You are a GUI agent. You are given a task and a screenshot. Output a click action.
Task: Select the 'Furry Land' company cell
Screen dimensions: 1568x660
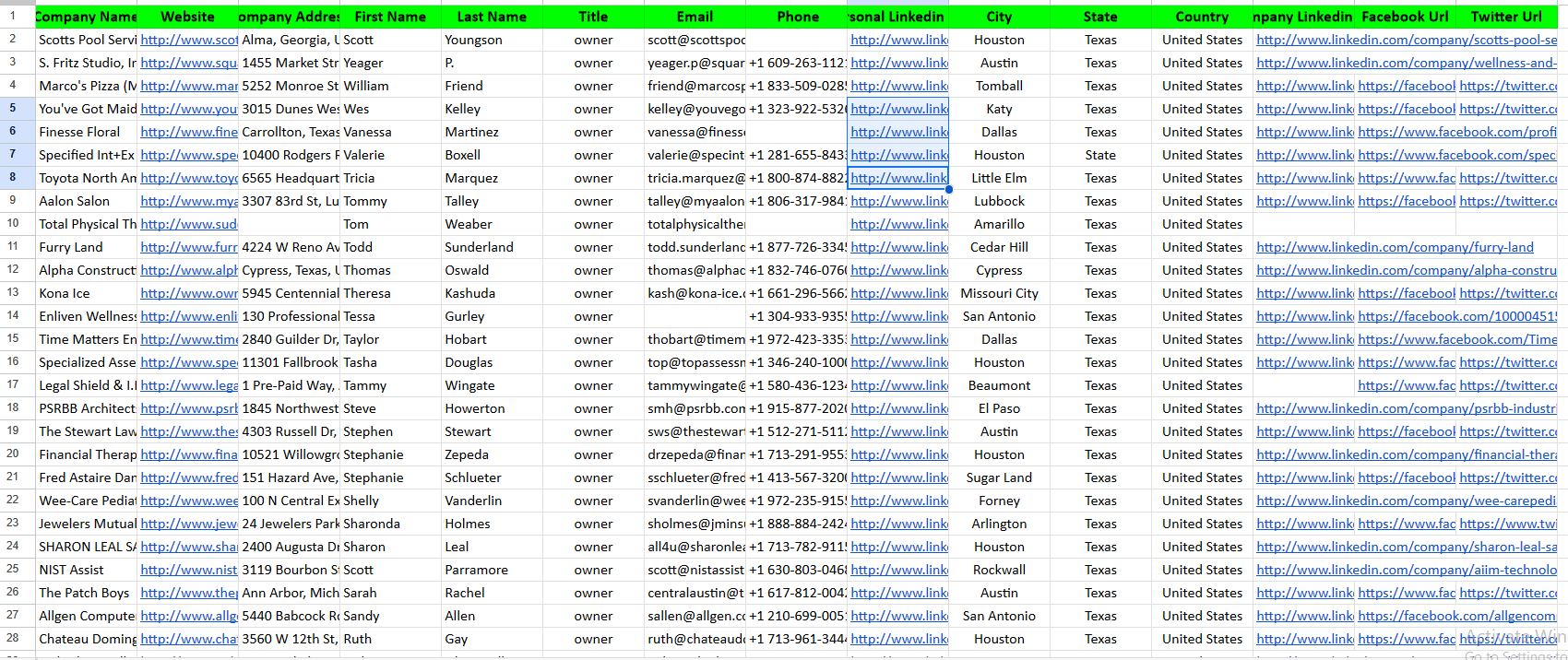(86, 247)
